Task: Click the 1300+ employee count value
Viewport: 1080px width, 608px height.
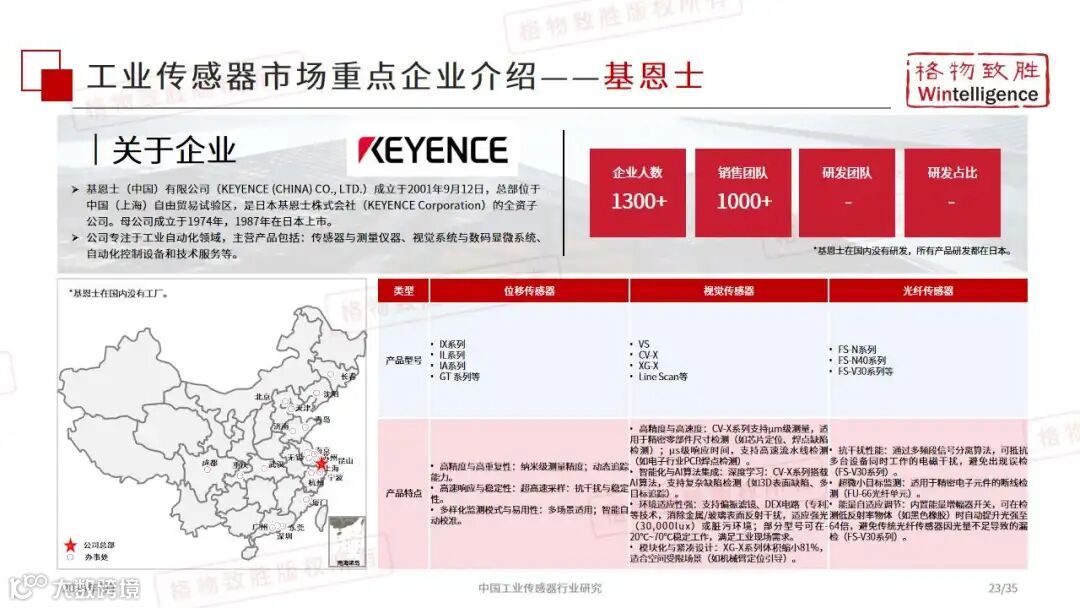Action: pyautogui.click(x=638, y=201)
